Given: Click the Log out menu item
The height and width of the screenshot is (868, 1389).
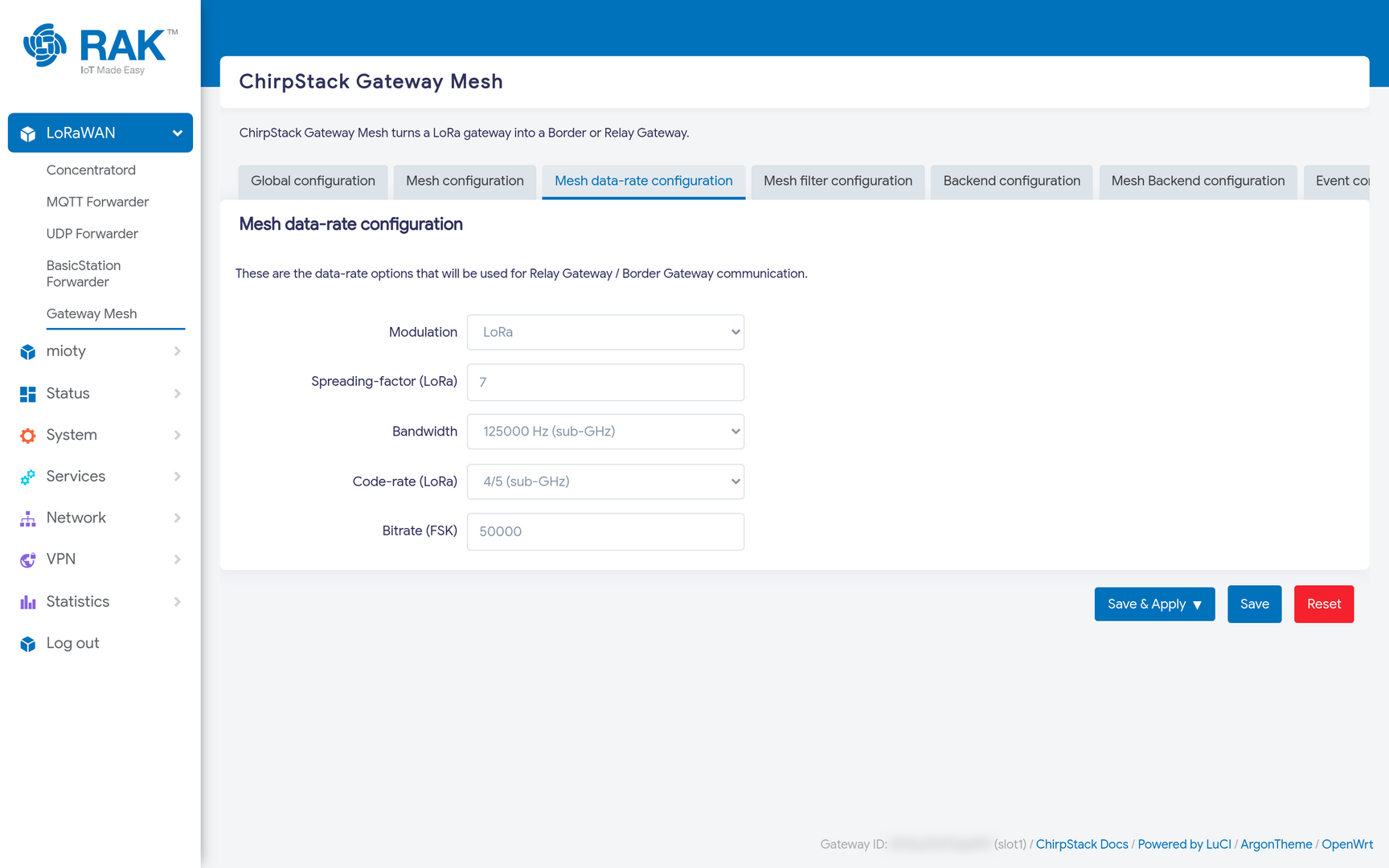Looking at the screenshot, I should pos(73,643).
